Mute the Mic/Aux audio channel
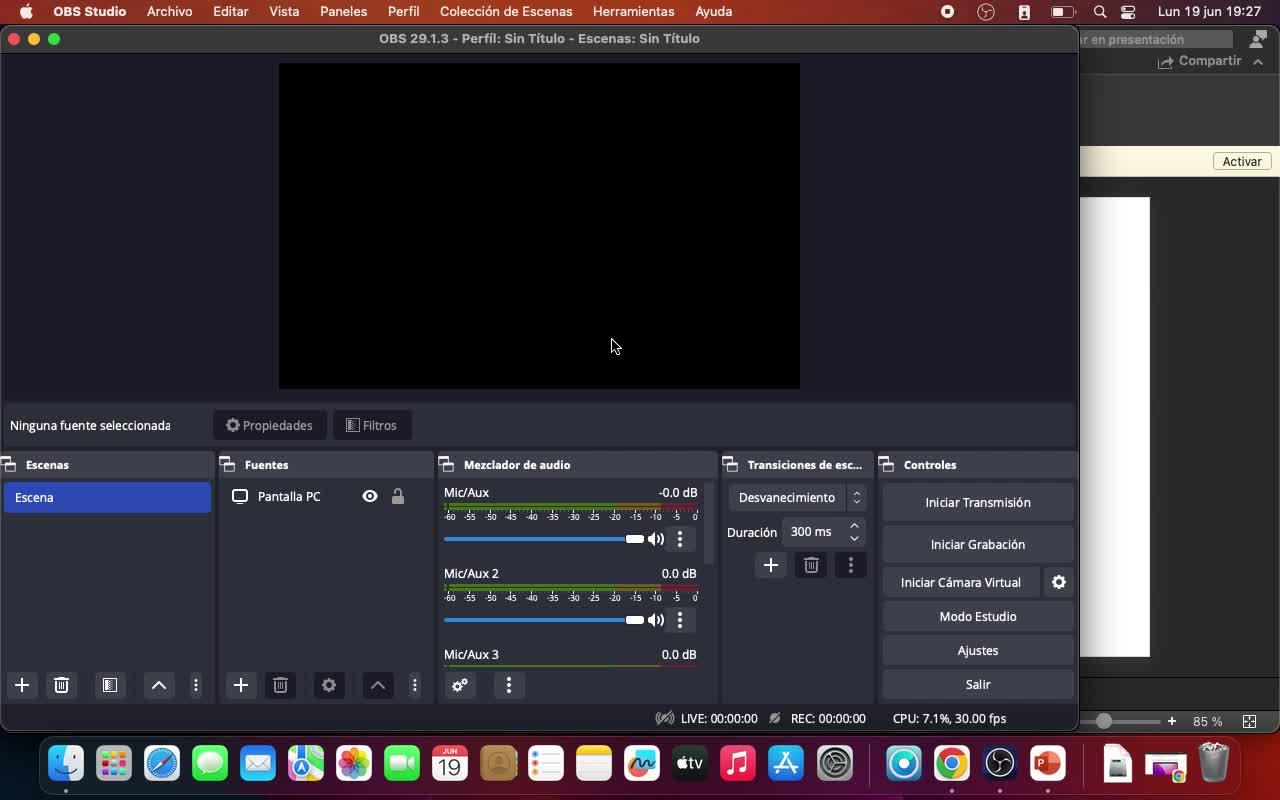The width and height of the screenshot is (1280, 800). point(656,539)
